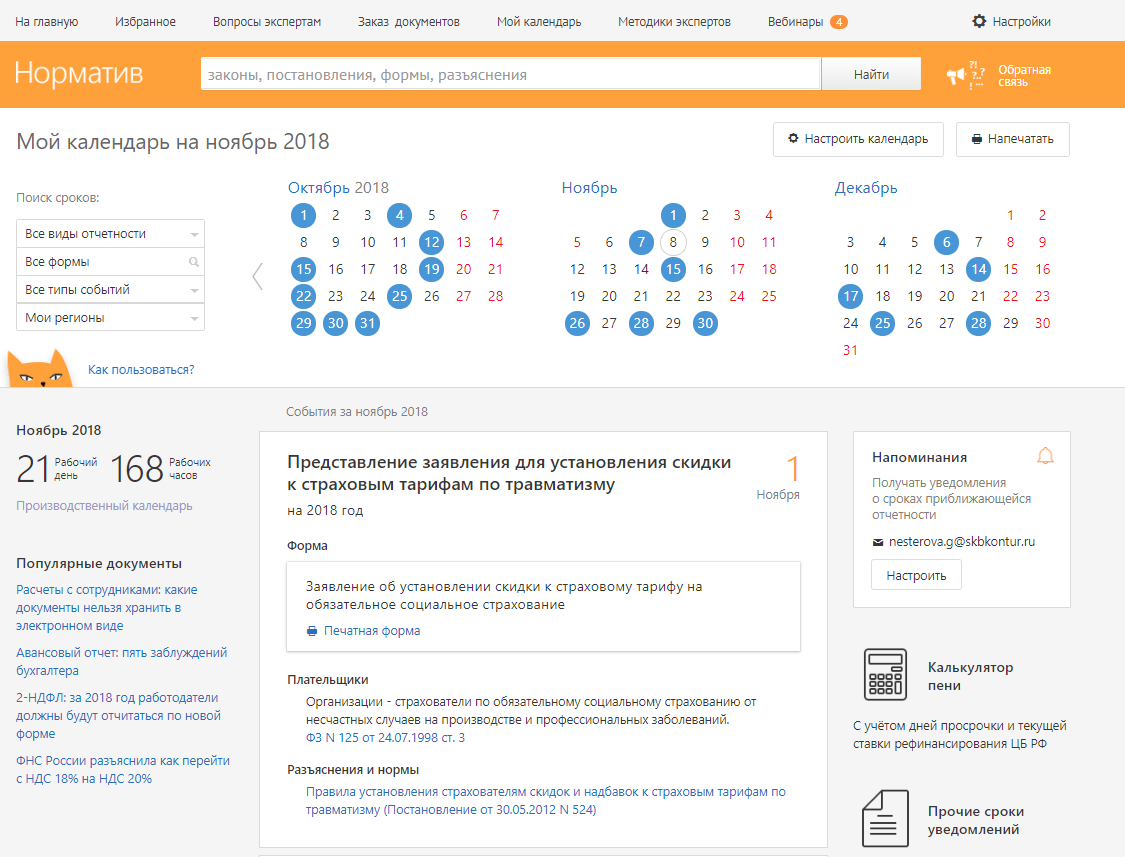This screenshot has height=857, width=1125.
Task: Click in the main search input field
Action: tap(510, 74)
